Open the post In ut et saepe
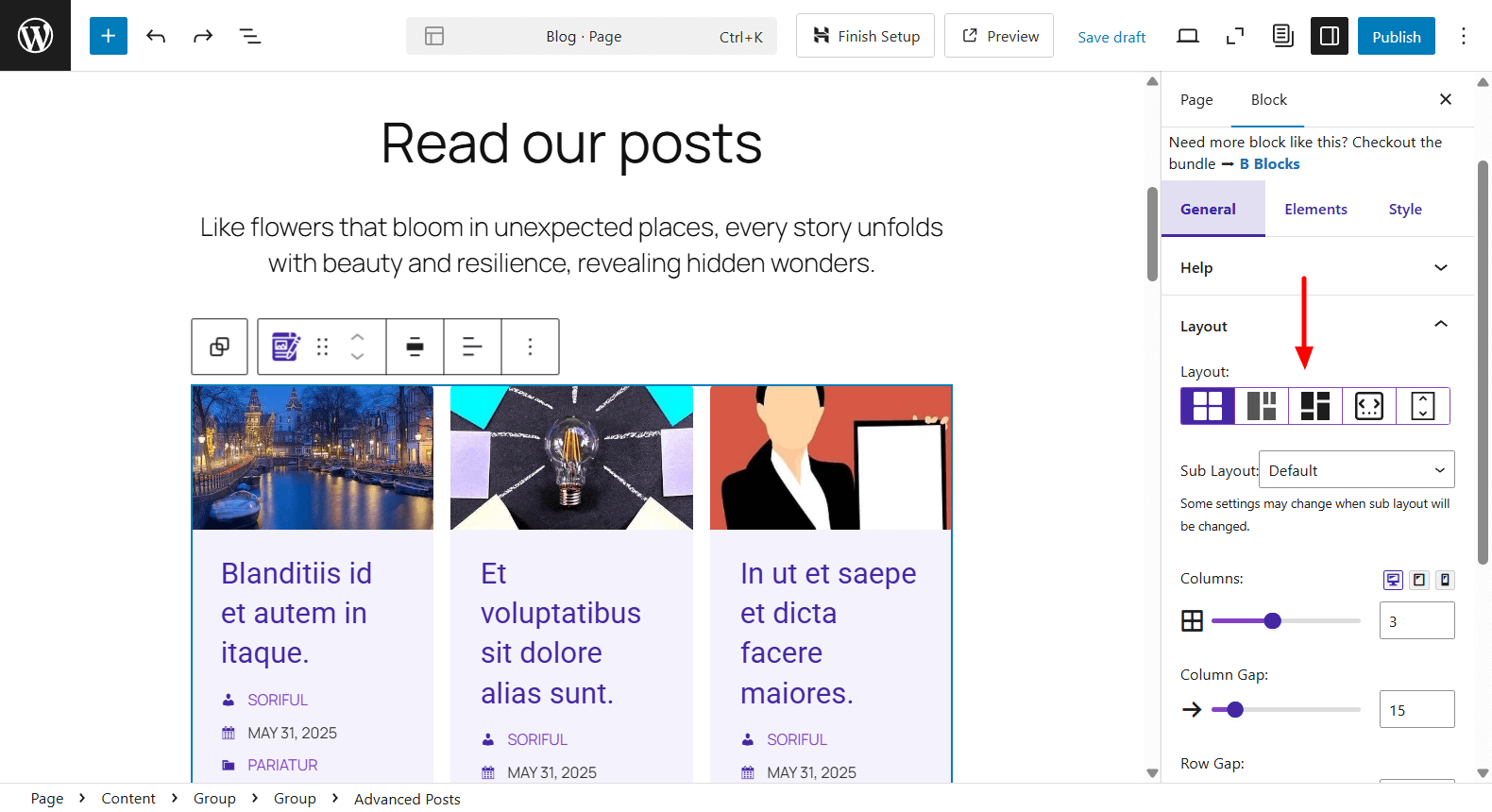This screenshot has height=812, width=1492. point(828,633)
